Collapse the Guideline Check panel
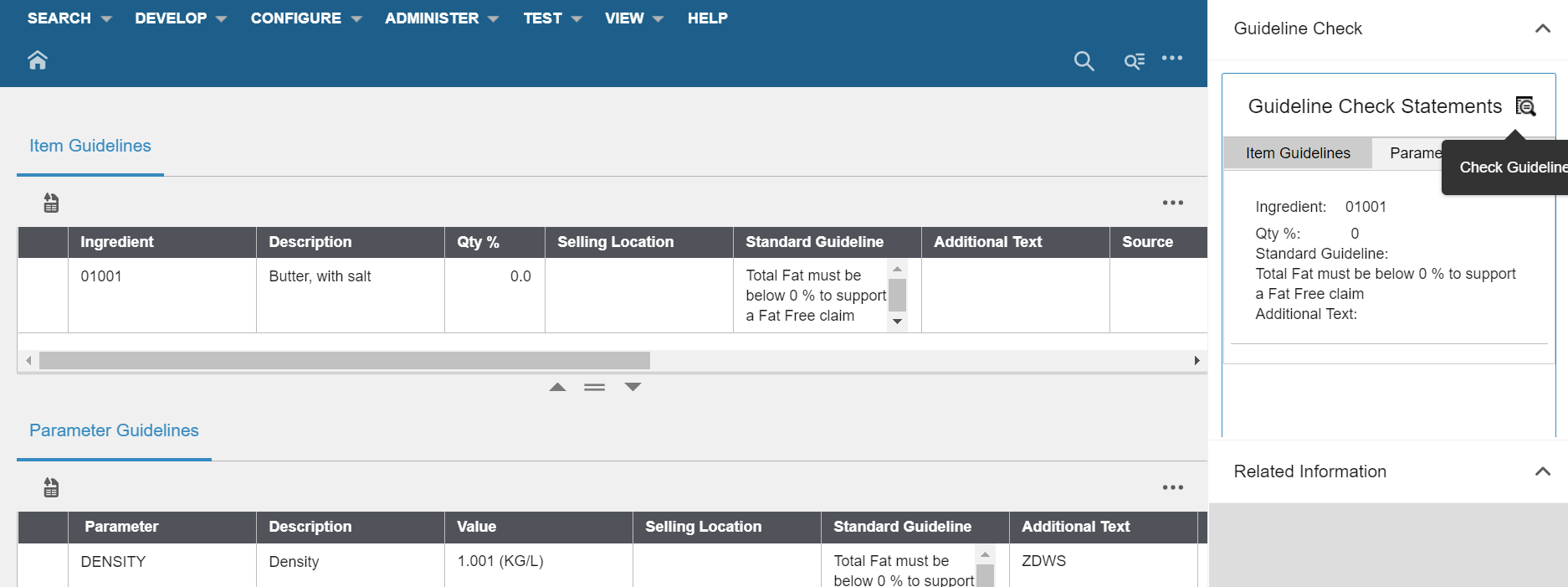1568x587 pixels. tap(1542, 28)
